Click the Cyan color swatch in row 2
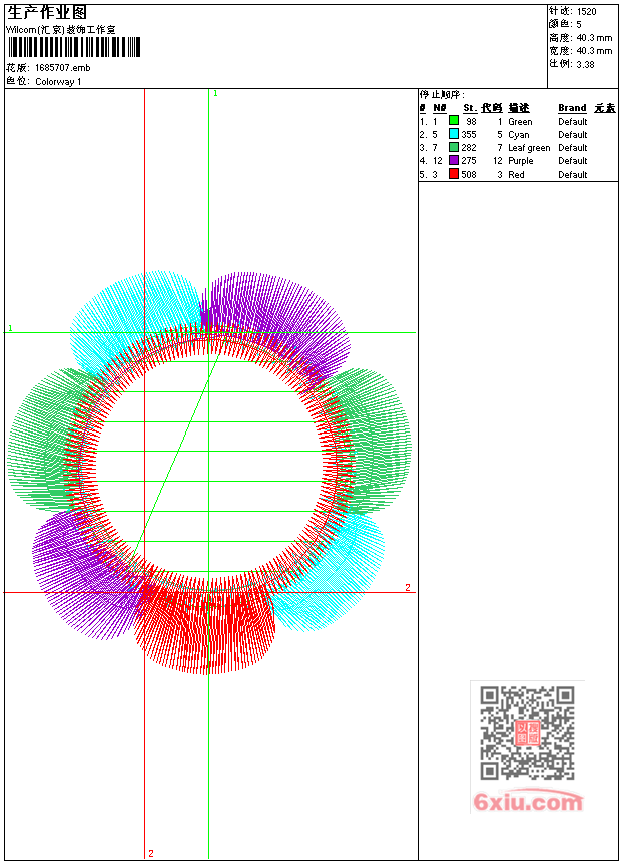Viewport: 620px width, 861px height. coord(454,134)
